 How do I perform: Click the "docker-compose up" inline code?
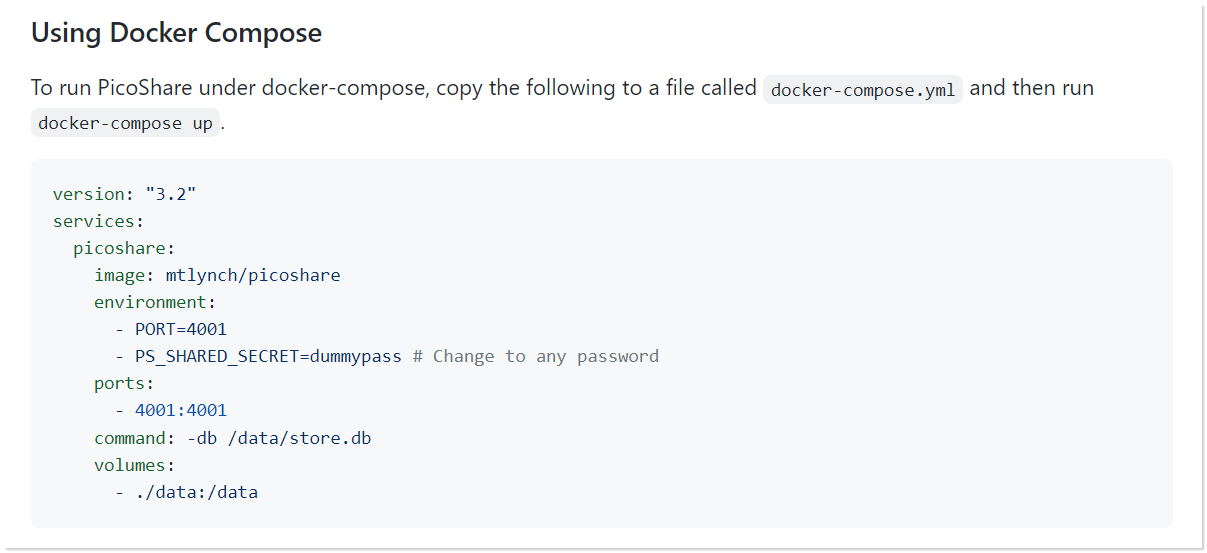click(125, 124)
